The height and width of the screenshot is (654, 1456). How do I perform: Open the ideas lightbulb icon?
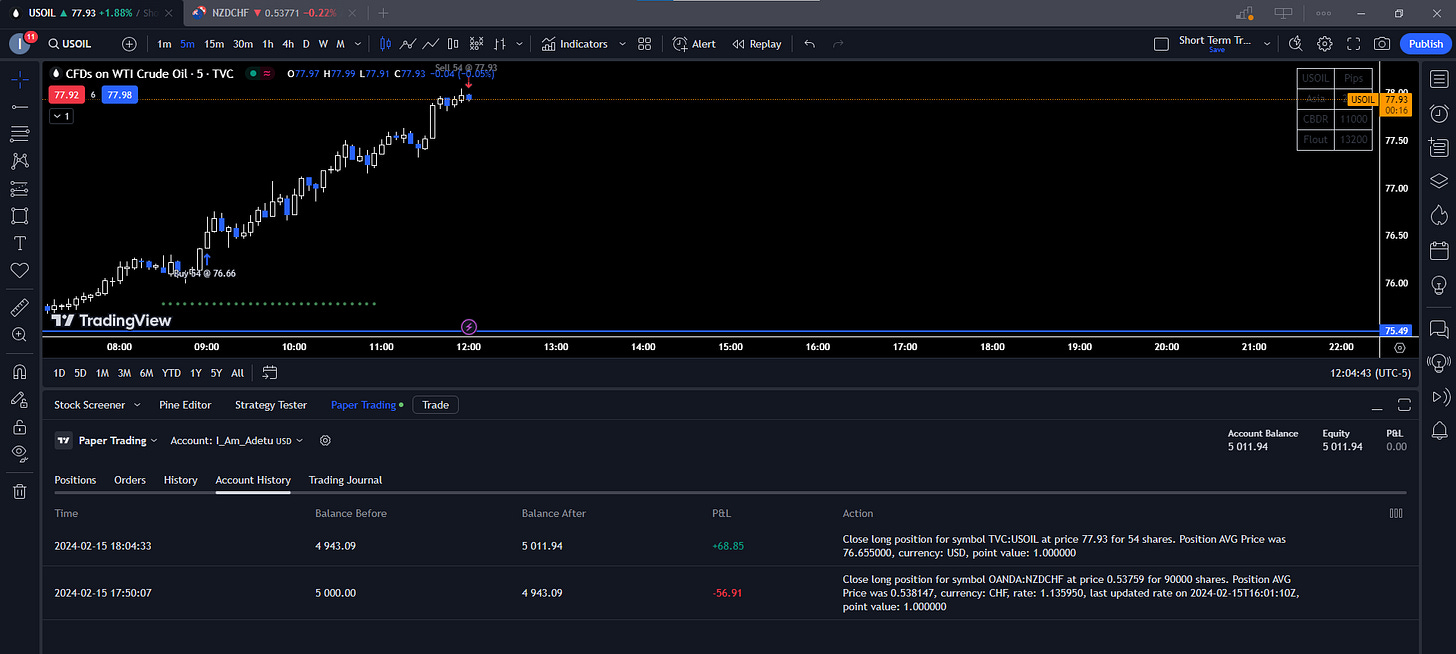(1439, 284)
